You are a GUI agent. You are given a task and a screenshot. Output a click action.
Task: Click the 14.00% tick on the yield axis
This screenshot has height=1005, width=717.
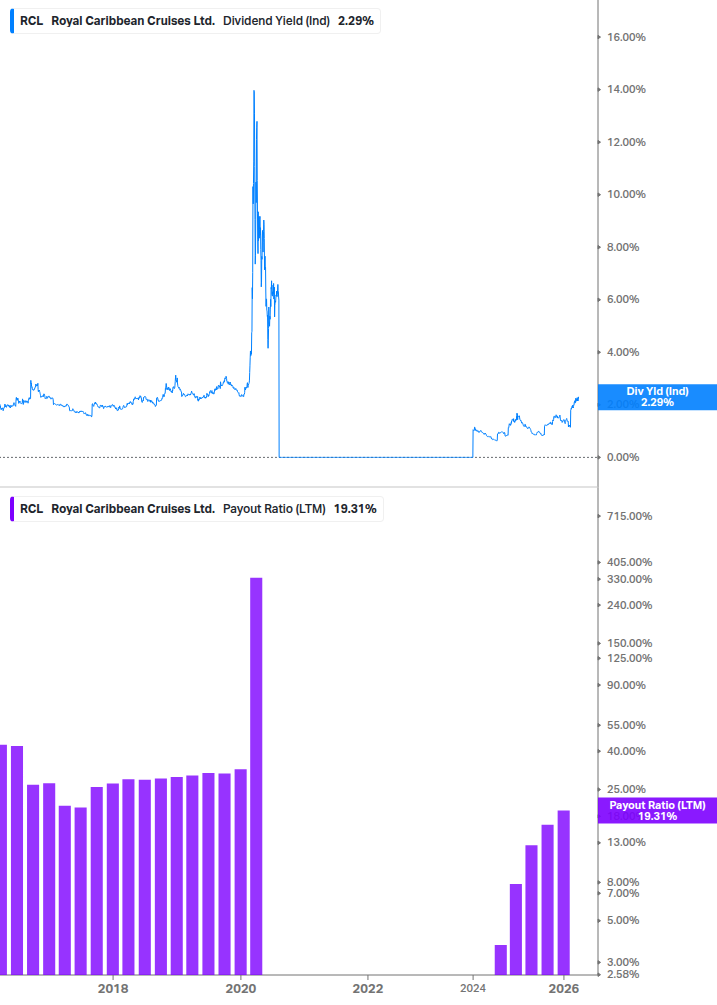(626, 89)
